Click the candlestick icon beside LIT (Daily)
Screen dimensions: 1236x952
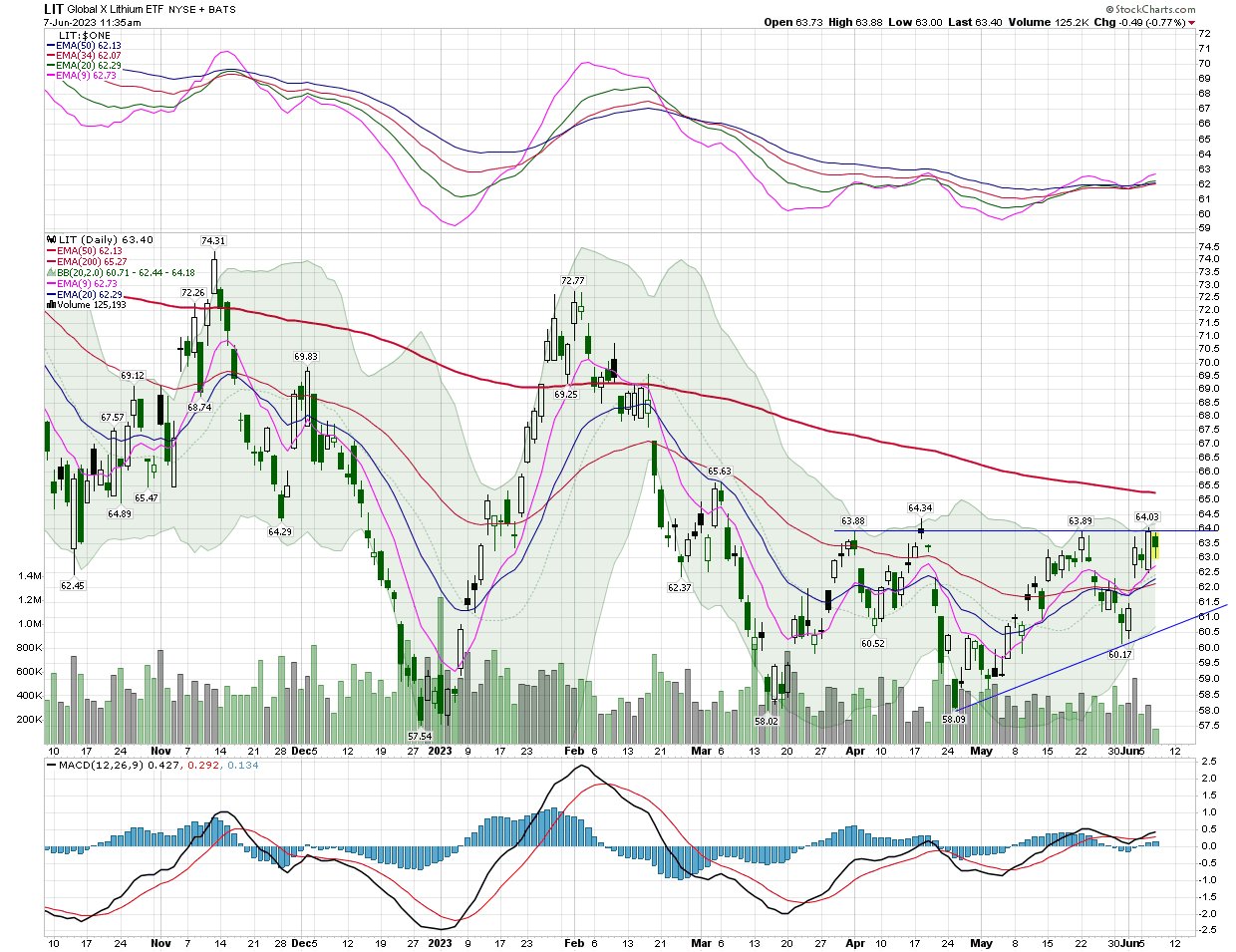coord(51,240)
